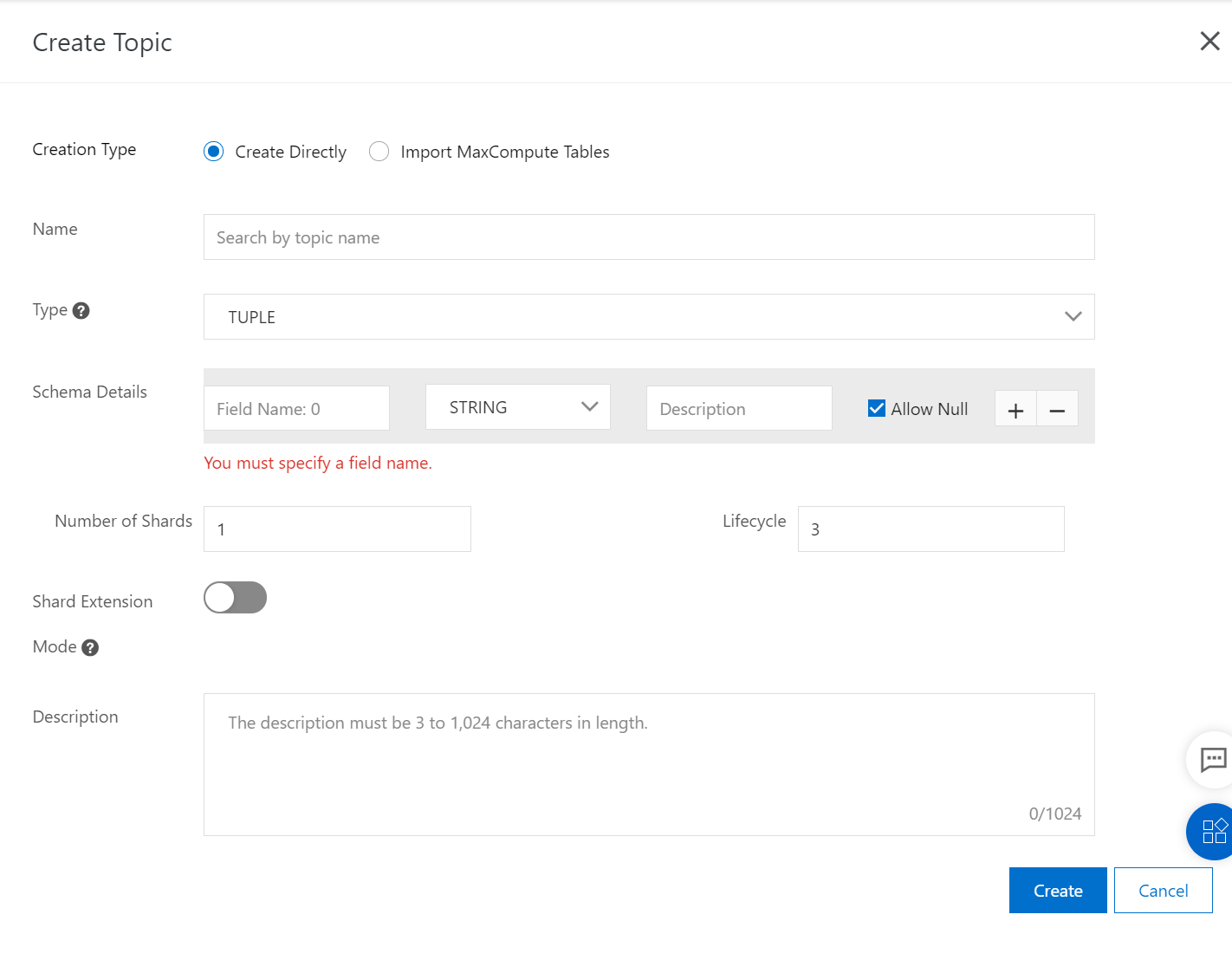Screen dimensions: 1232x960
Task: Select the Create Directly radio option
Action: coord(214,152)
